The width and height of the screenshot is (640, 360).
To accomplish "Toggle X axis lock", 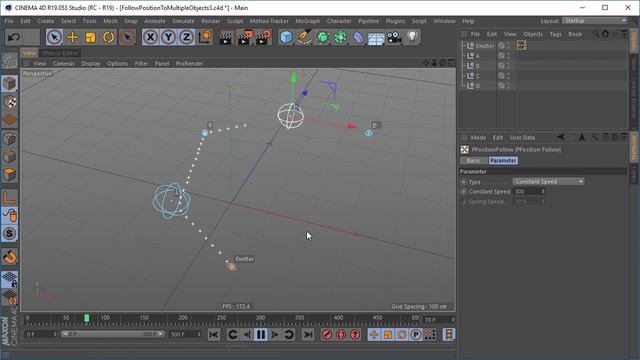I will [x=150, y=37].
